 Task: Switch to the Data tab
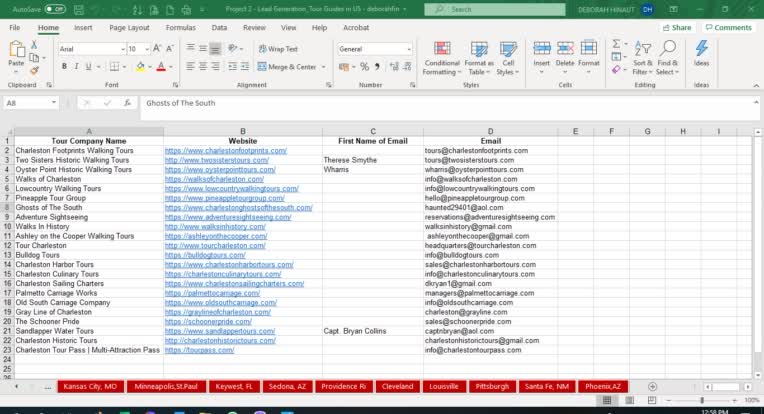(219, 28)
